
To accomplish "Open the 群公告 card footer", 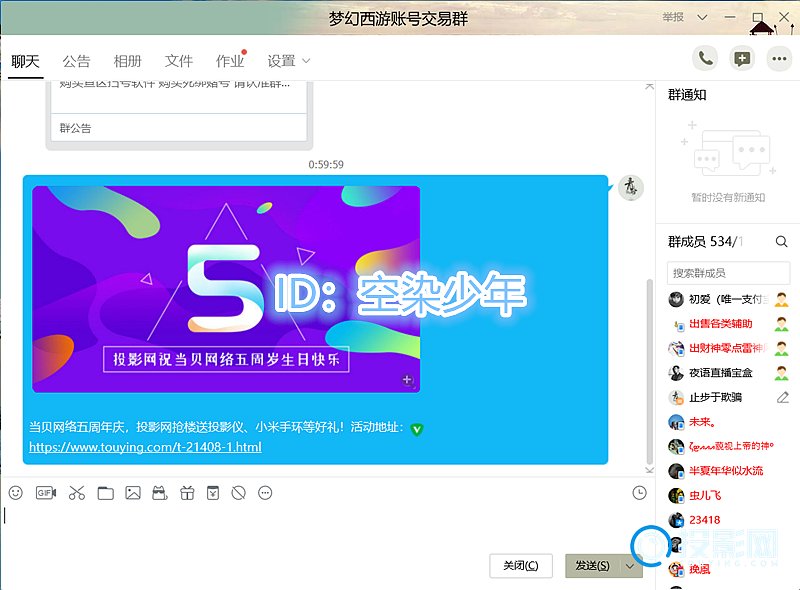I will [179, 128].
